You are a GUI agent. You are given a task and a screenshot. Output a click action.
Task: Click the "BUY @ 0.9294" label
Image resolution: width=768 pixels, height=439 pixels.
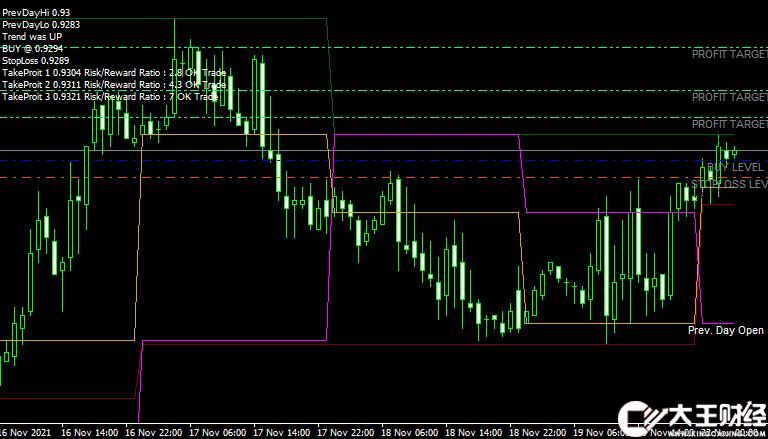coord(32,49)
